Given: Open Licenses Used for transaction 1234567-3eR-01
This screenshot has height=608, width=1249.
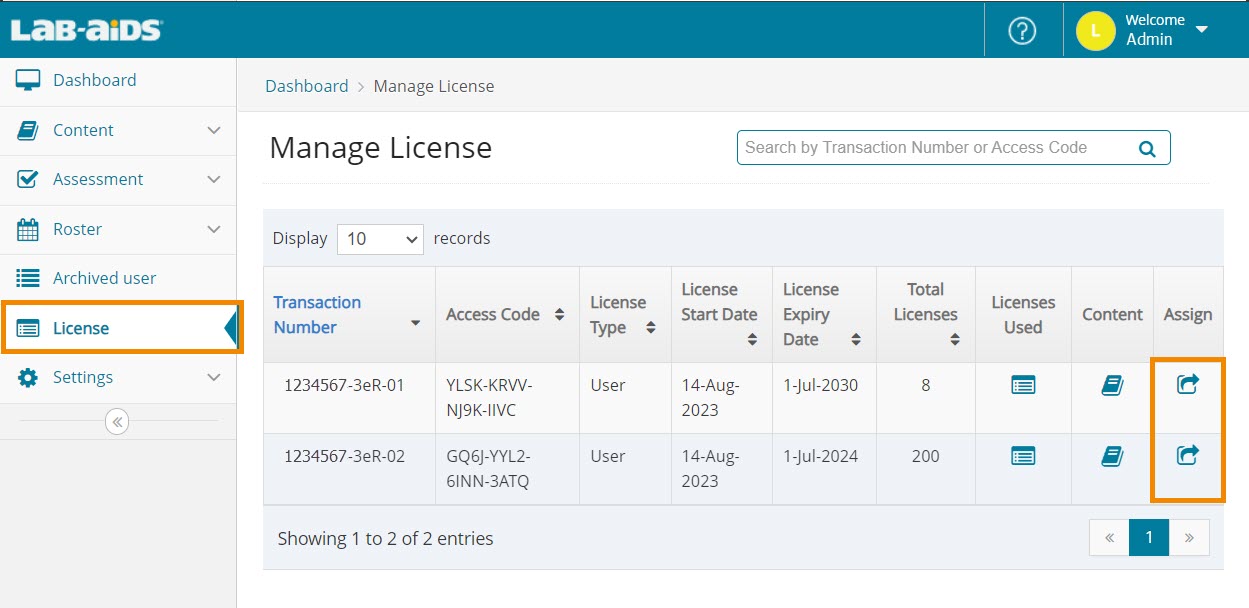Looking at the screenshot, I should (1022, 385).
